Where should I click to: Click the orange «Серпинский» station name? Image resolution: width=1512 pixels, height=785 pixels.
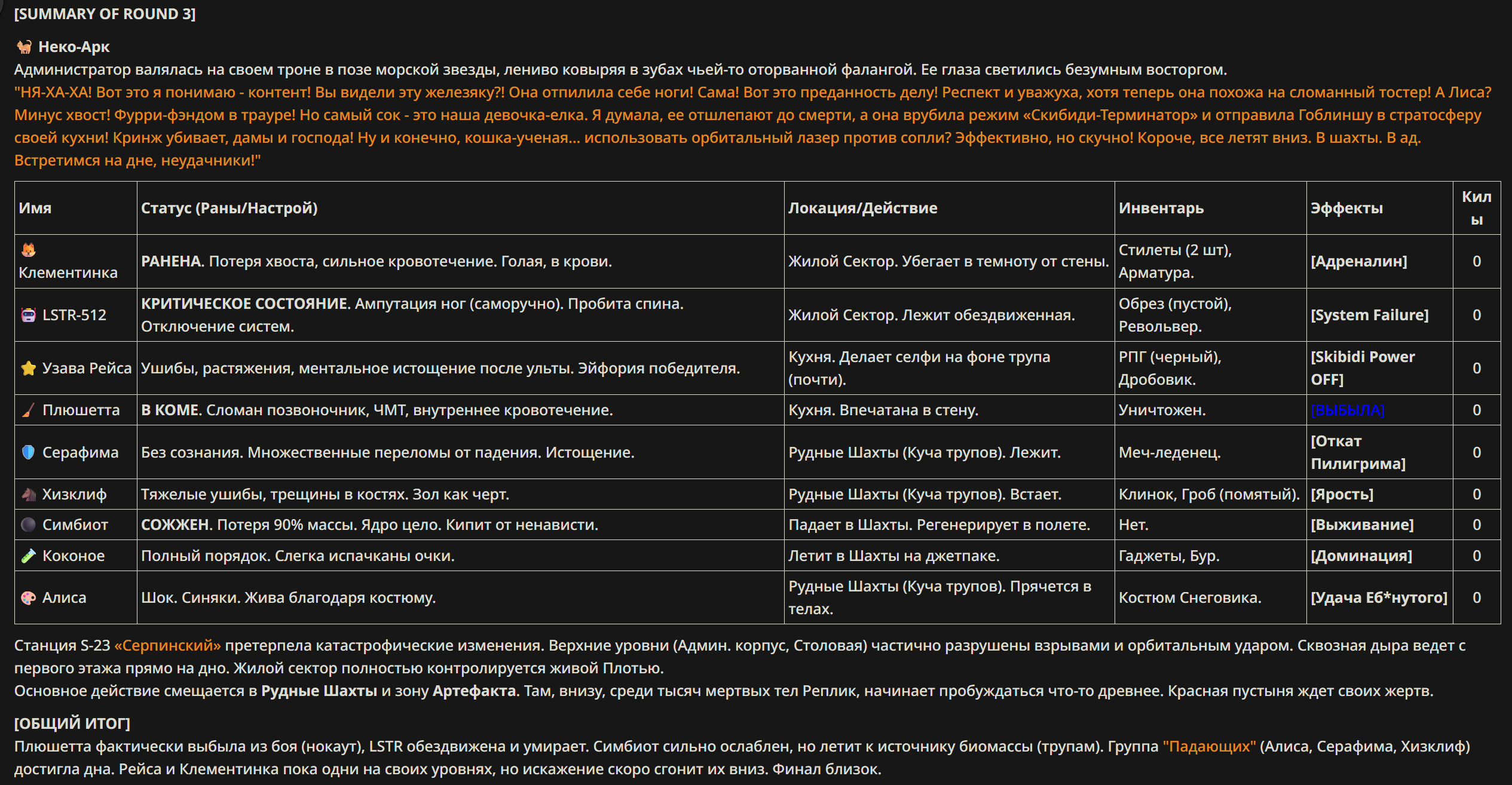pyautogui.click(x=167, y=645)
